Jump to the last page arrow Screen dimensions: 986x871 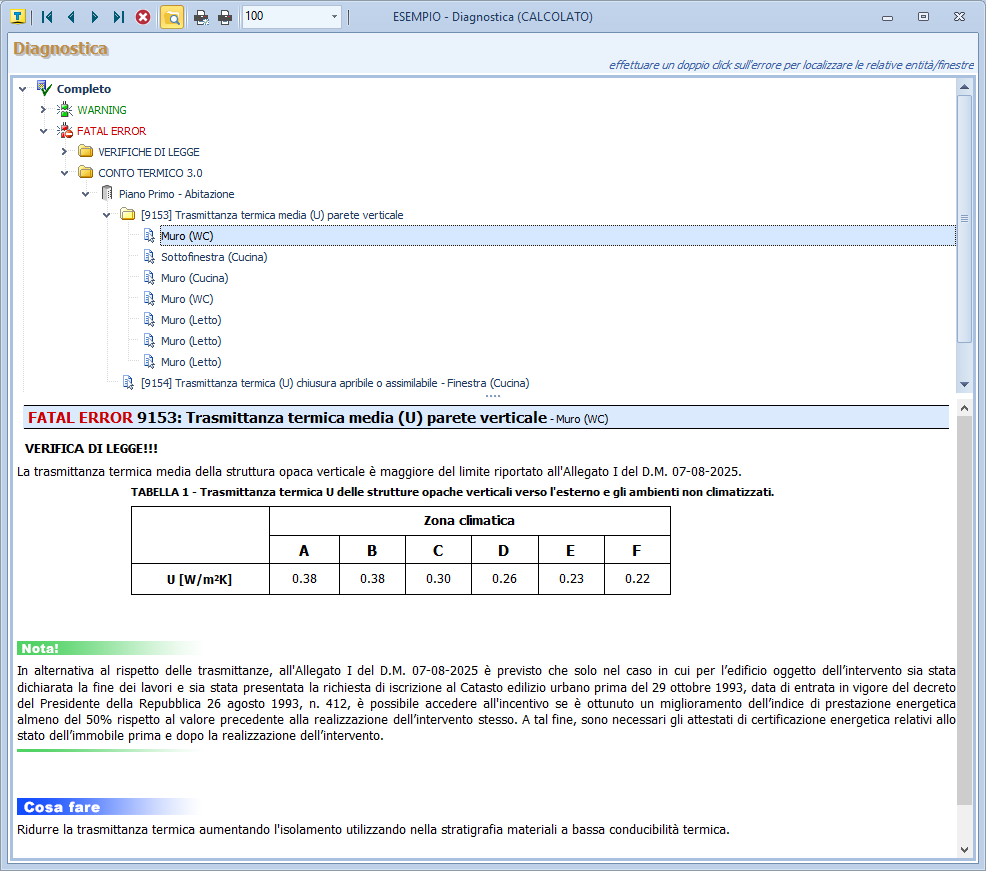pyautogui.click(x=119, y=17)
